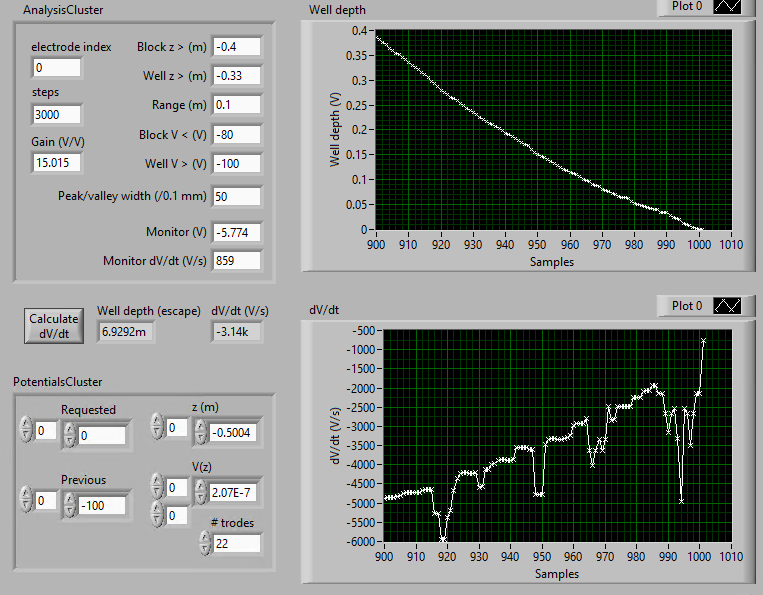Increment the Requested array index stepper
763x595 pixels.
[26, 425]
